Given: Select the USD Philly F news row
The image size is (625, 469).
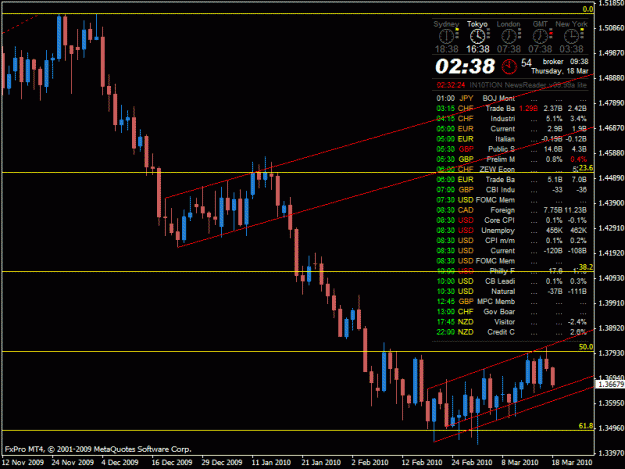Looking at the screenshot, I should pos(511,271).
